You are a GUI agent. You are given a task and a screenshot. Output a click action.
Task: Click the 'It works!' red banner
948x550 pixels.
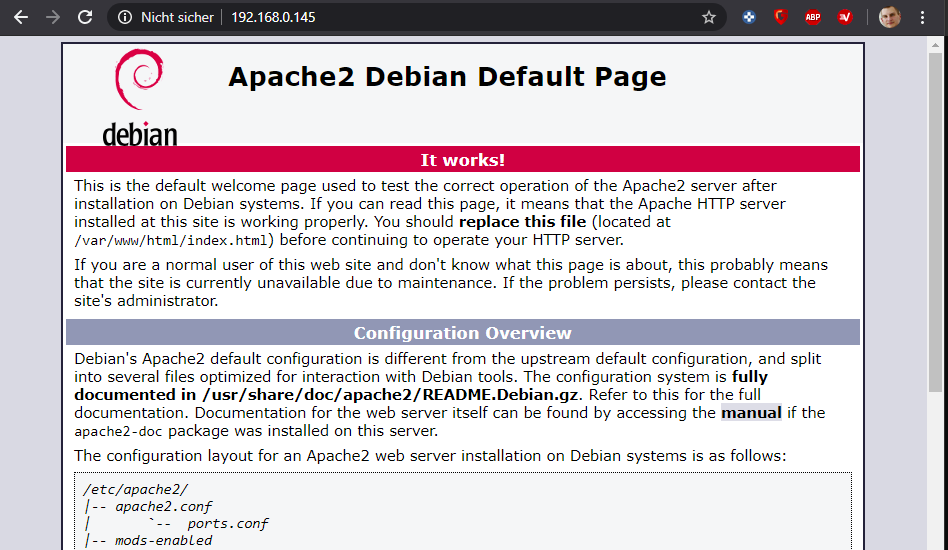coord(462,160)
